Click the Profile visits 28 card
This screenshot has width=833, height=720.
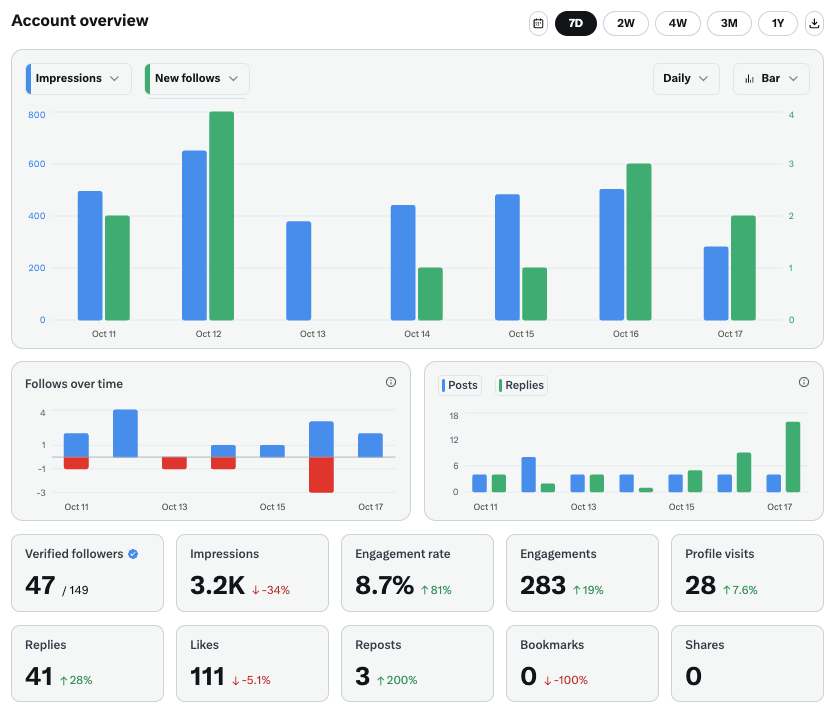coord(747,573)
